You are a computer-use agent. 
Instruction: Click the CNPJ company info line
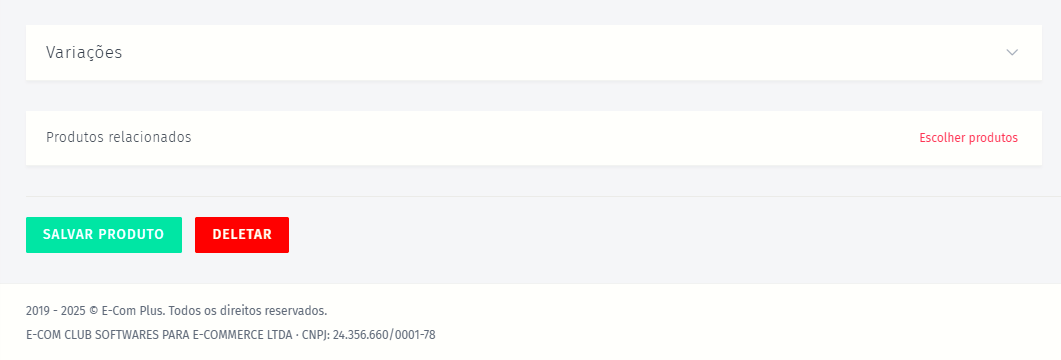tap(231, 334)
